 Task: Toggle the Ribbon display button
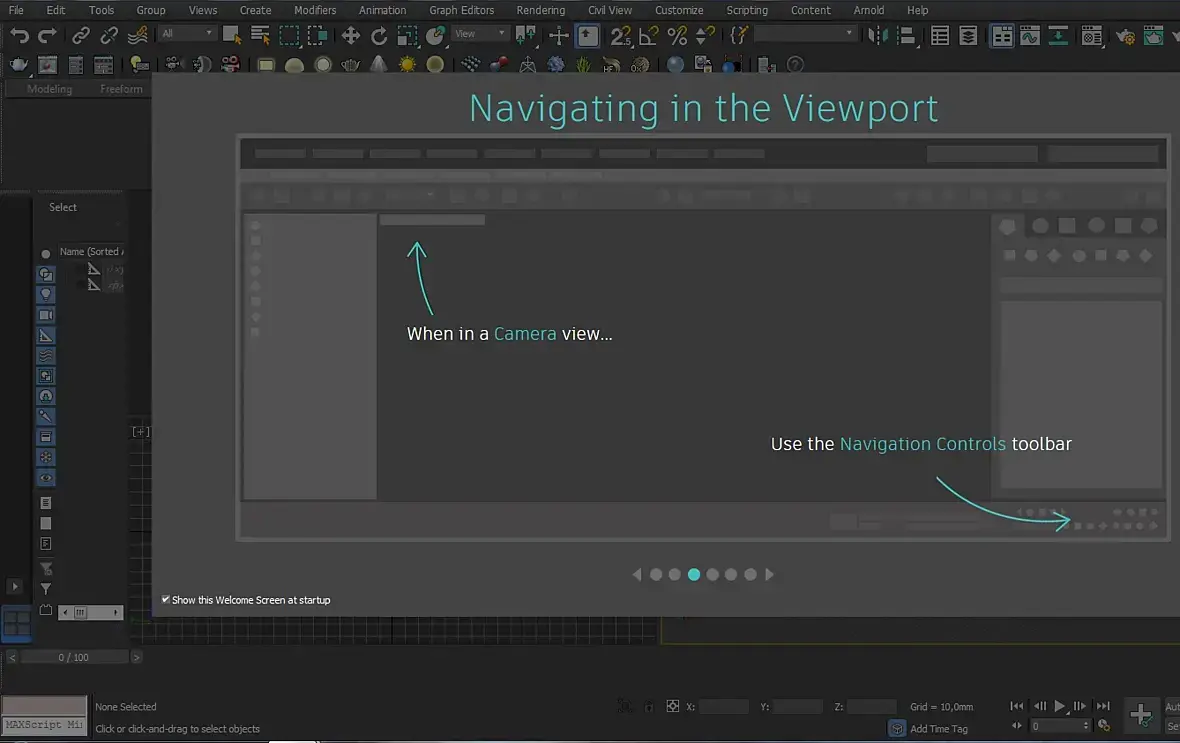tap(1002, 35)
